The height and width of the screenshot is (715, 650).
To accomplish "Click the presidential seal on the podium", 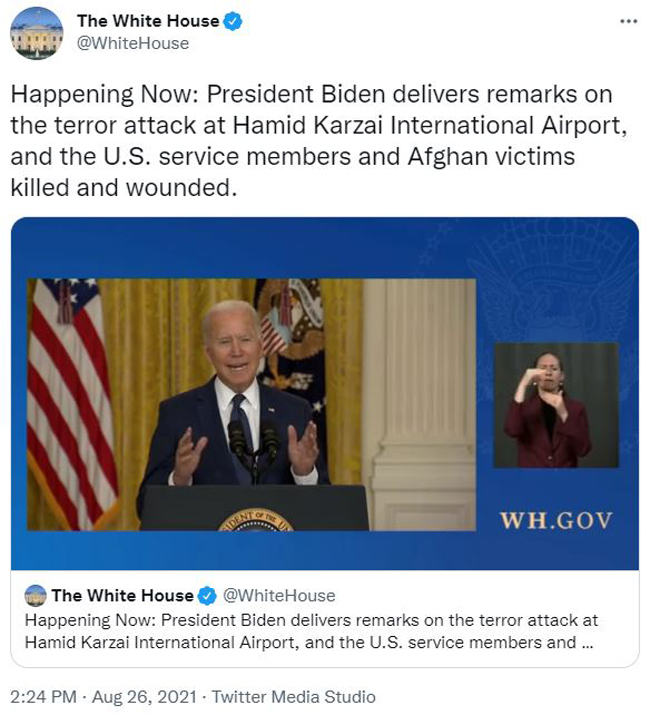I will (255, 520).
